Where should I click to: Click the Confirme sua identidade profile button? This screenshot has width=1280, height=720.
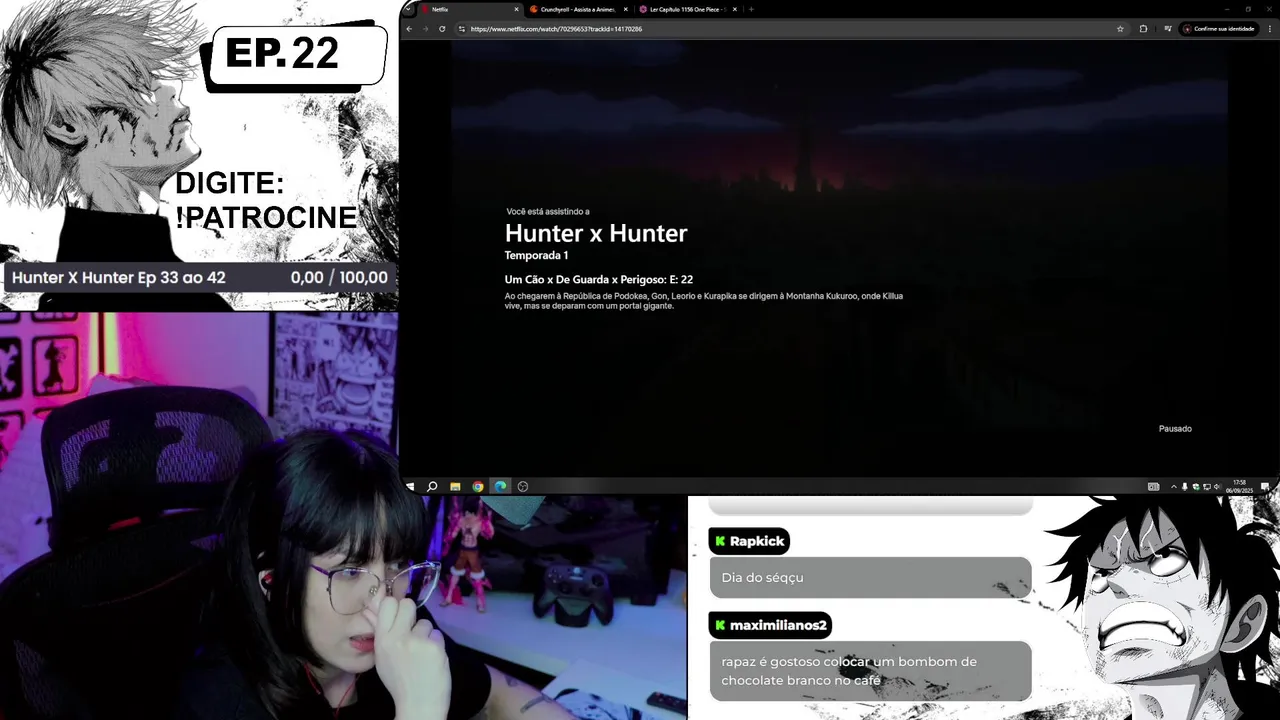point(1219,29)
